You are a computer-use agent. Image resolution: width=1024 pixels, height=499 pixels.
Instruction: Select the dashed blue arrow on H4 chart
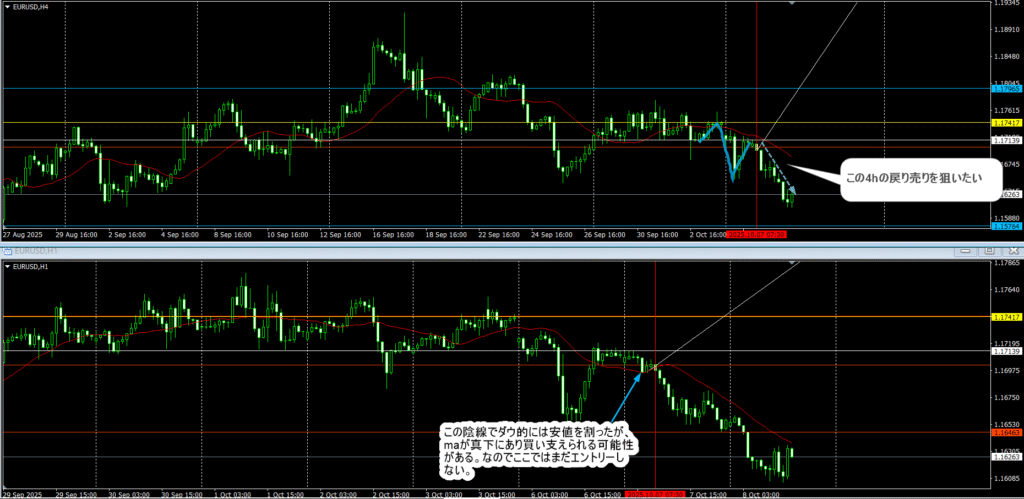tap(779, 168)
